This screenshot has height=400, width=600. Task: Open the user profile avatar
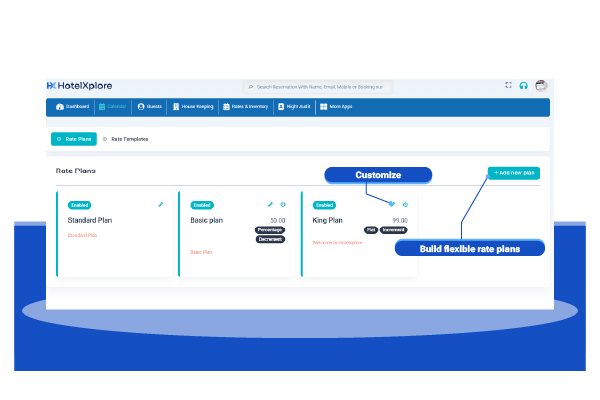[541, 85]
